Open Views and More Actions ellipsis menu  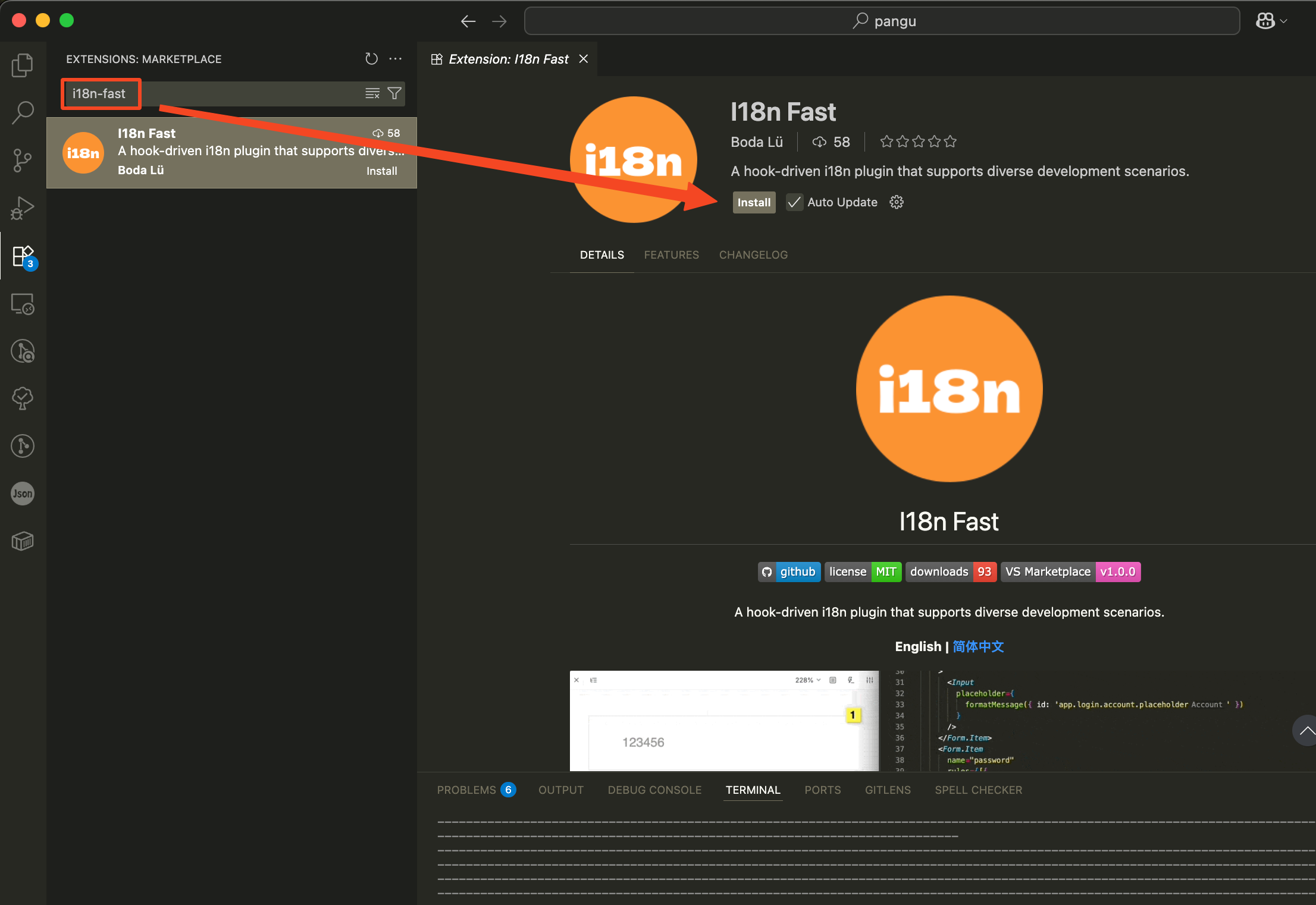click(395, 58)
